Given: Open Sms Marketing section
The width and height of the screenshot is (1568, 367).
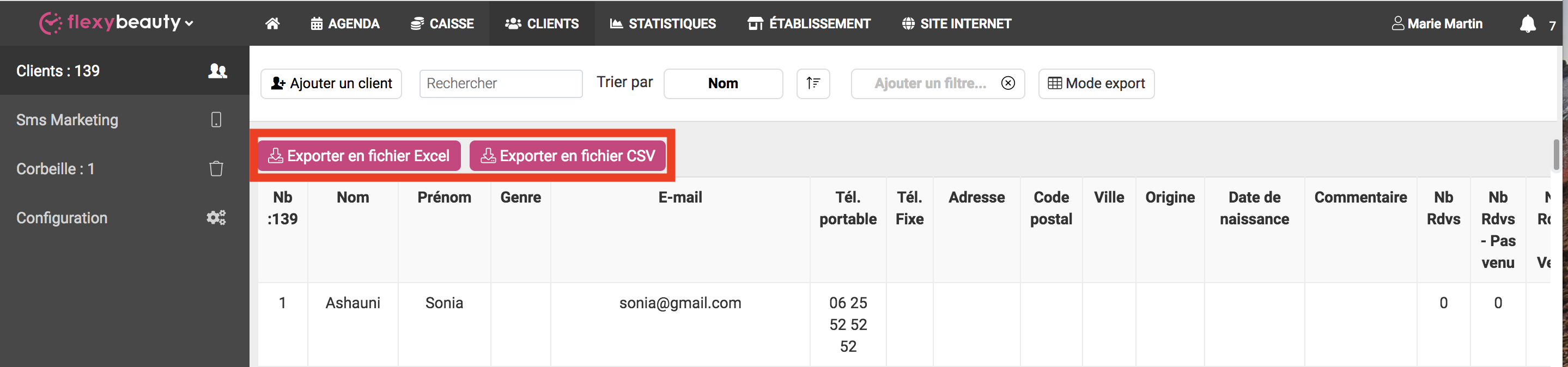Looking at the screenshot, I should pos(124,120).
